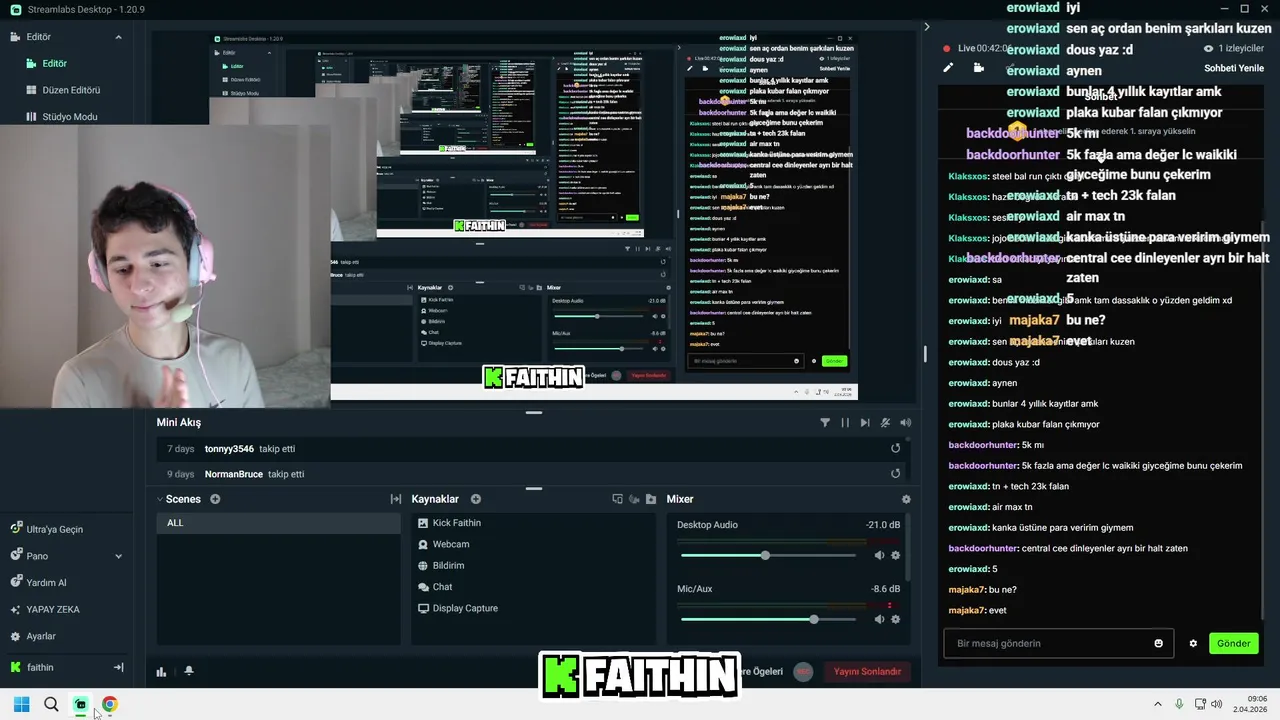Skip the current alert in Mini Akış
This screenshot has height=720, width=1280.
pyautogui.click(x=865, y=423)
